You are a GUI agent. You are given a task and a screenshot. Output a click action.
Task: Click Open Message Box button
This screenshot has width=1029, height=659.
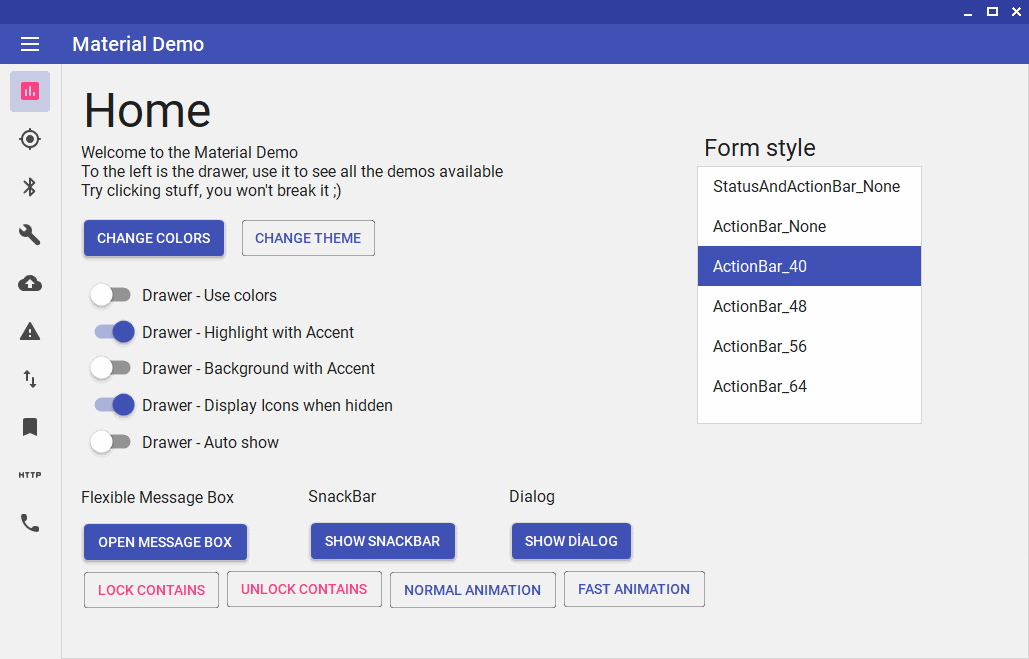pyautogui.click(x=165, y=542)
